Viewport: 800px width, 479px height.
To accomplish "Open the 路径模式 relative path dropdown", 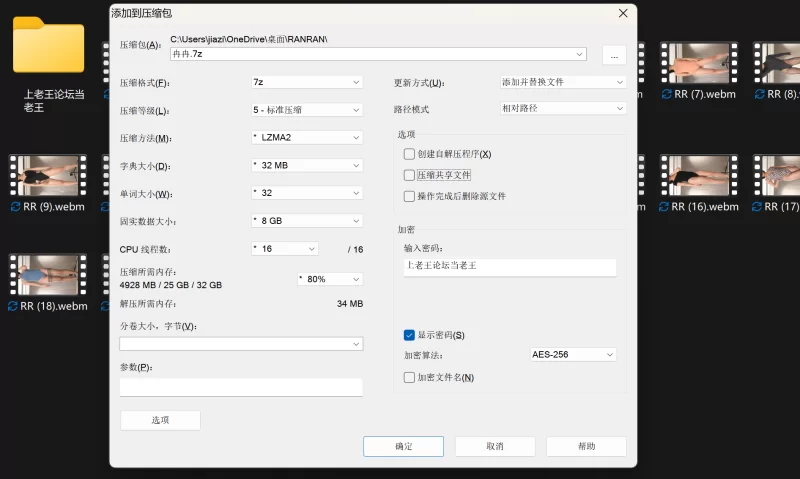I will pos(563,108).
